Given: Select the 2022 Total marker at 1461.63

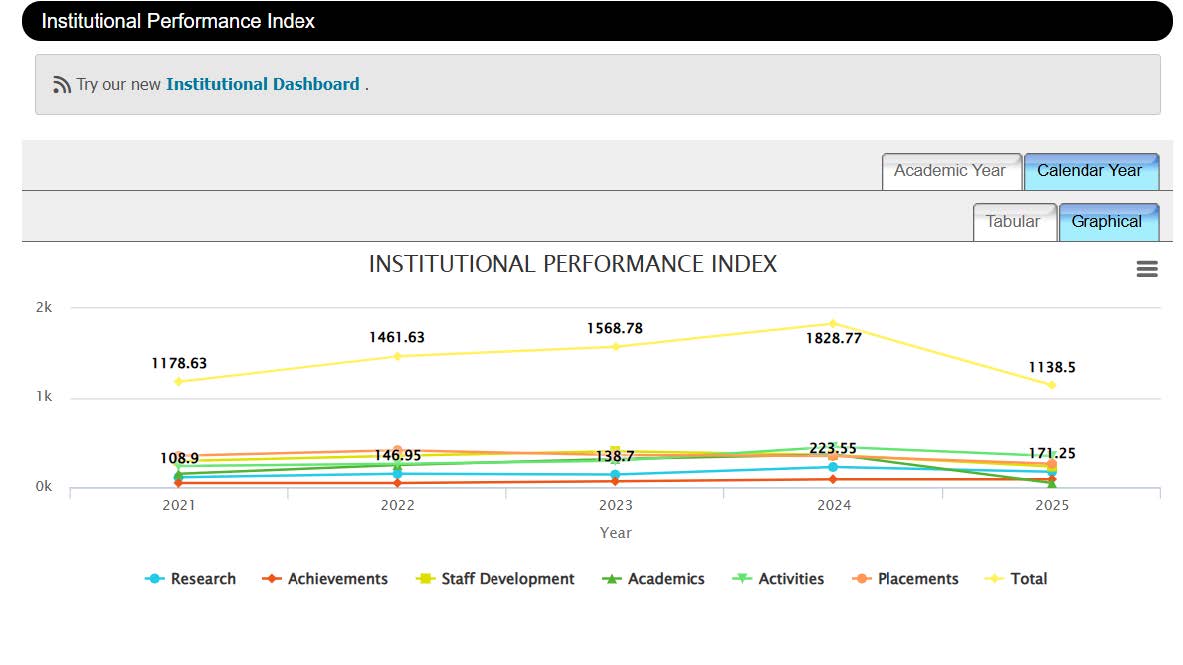Looking at the screenshot, I should [x=397, y=356].
